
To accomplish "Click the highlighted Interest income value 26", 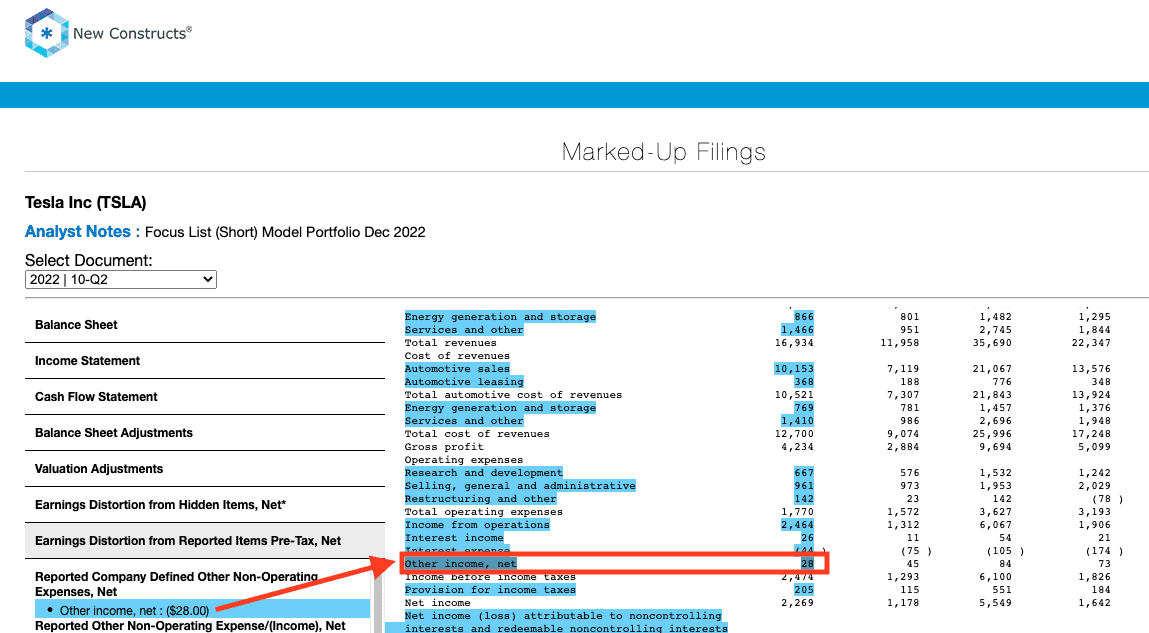I will (808, 538).
